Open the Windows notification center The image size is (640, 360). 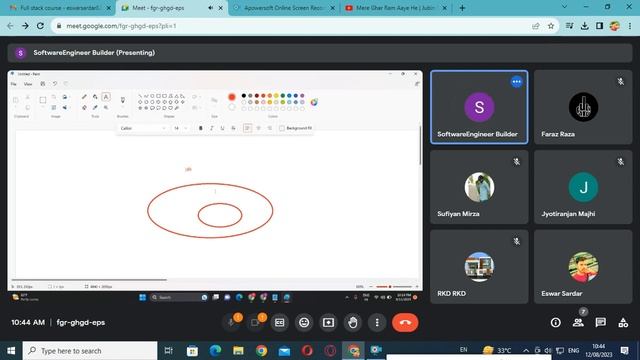624,351
